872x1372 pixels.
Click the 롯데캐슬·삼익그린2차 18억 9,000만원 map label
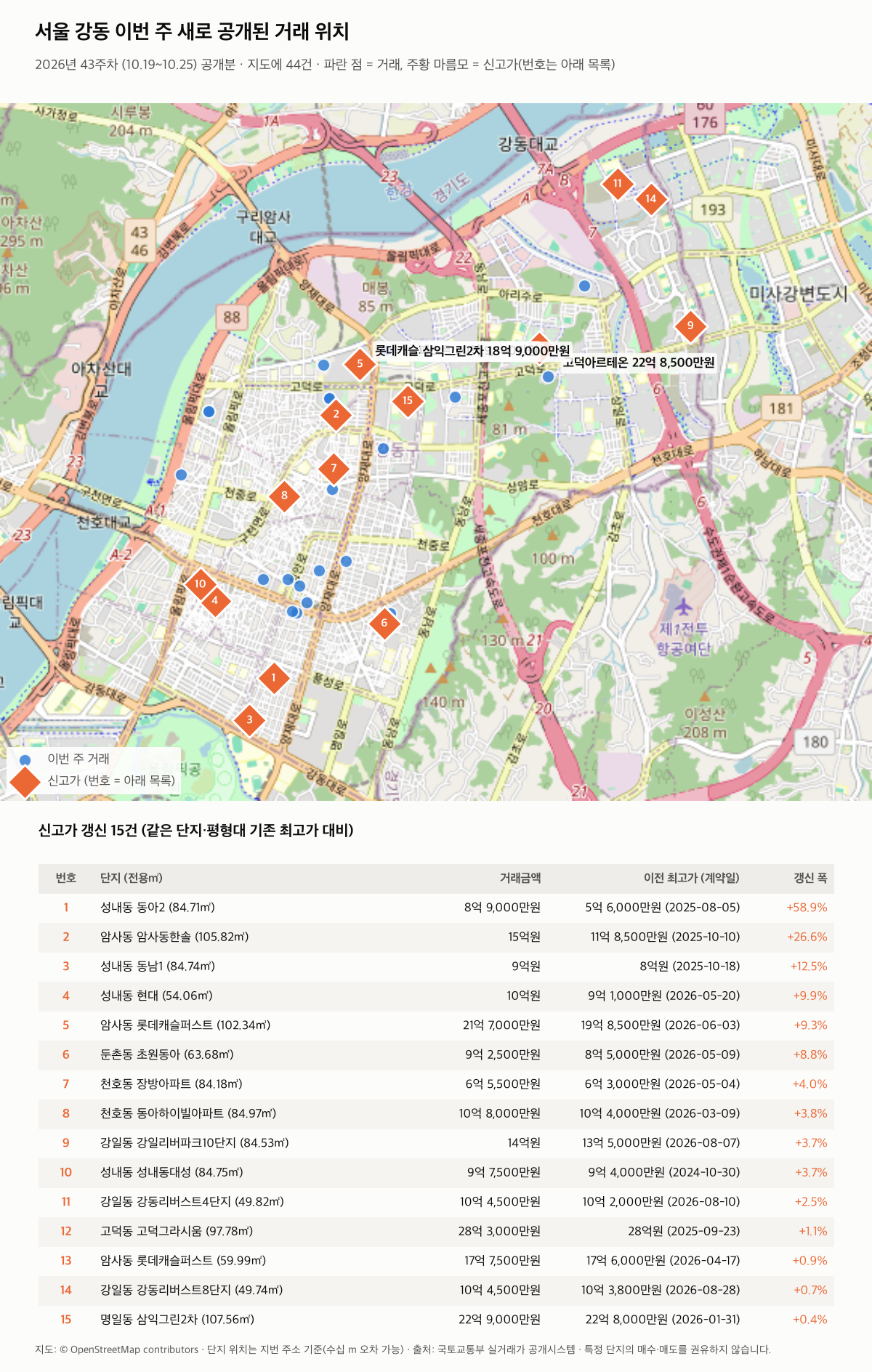click(472, 351)
